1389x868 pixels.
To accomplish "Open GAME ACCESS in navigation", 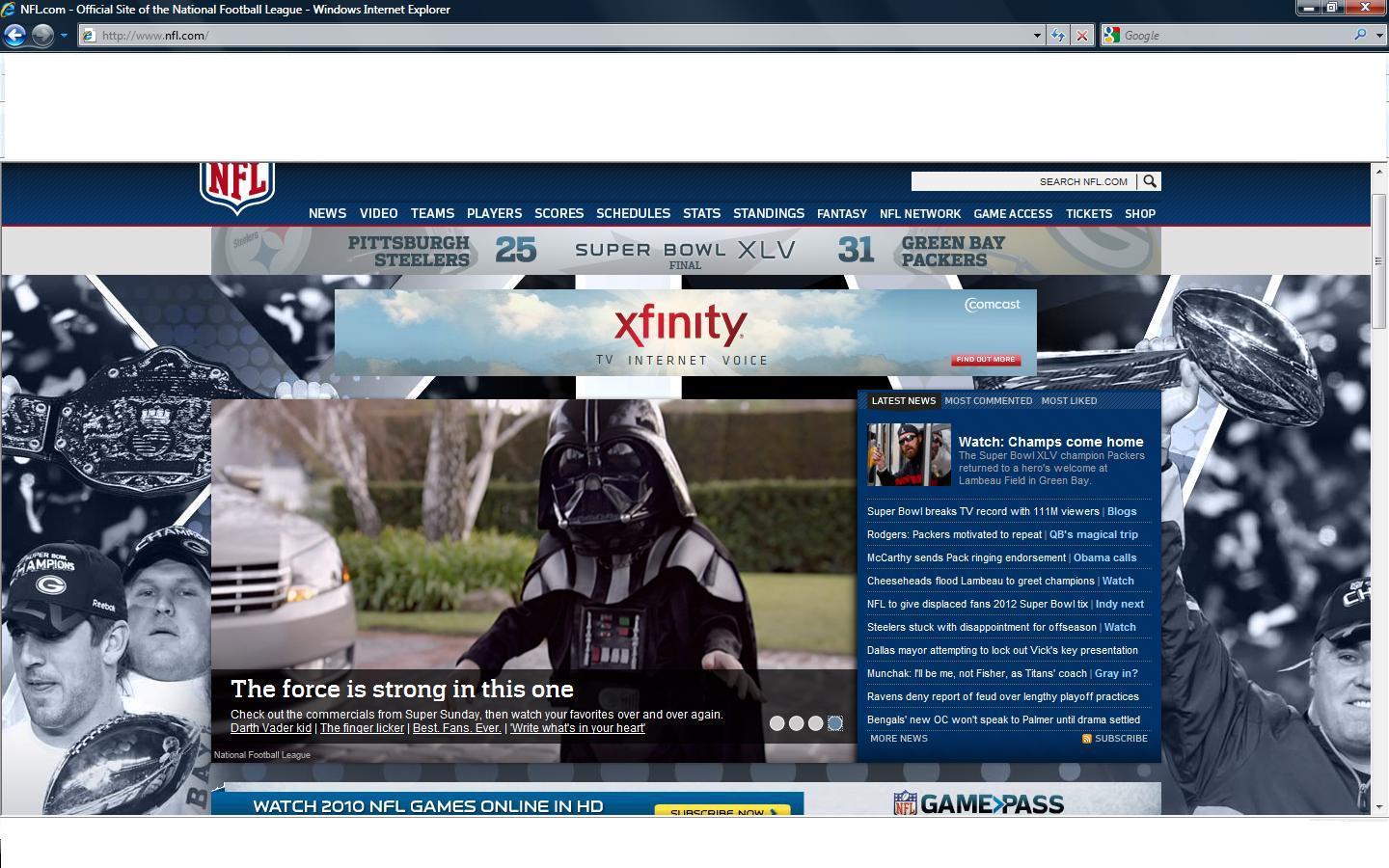I will click(1013, 214).
